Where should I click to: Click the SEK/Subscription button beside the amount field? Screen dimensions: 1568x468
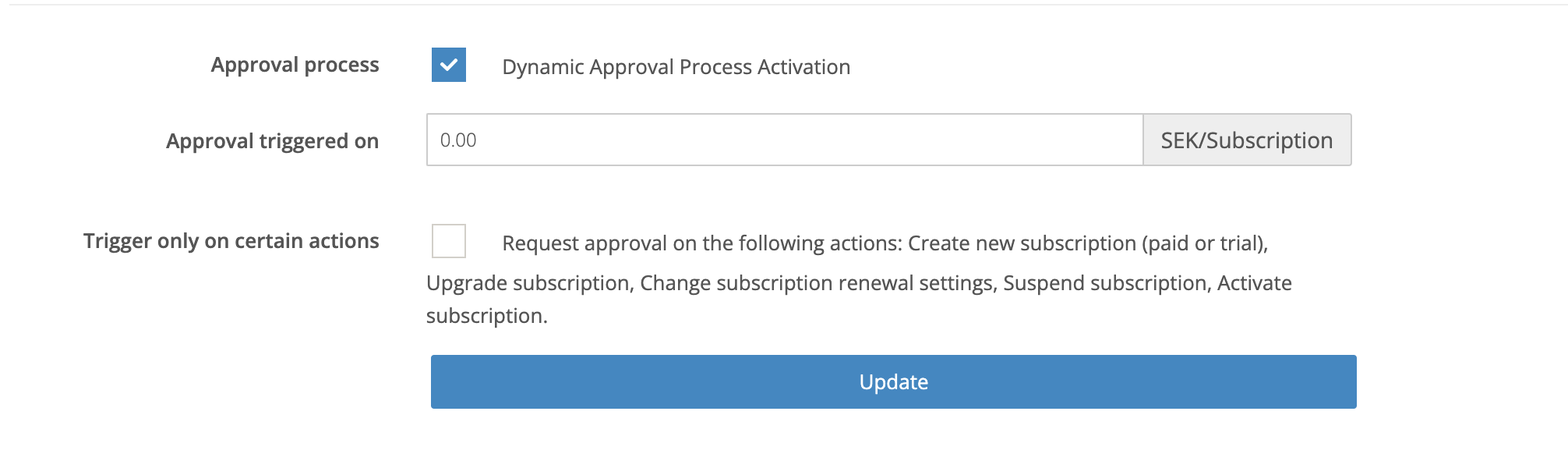coord(1245,140)
